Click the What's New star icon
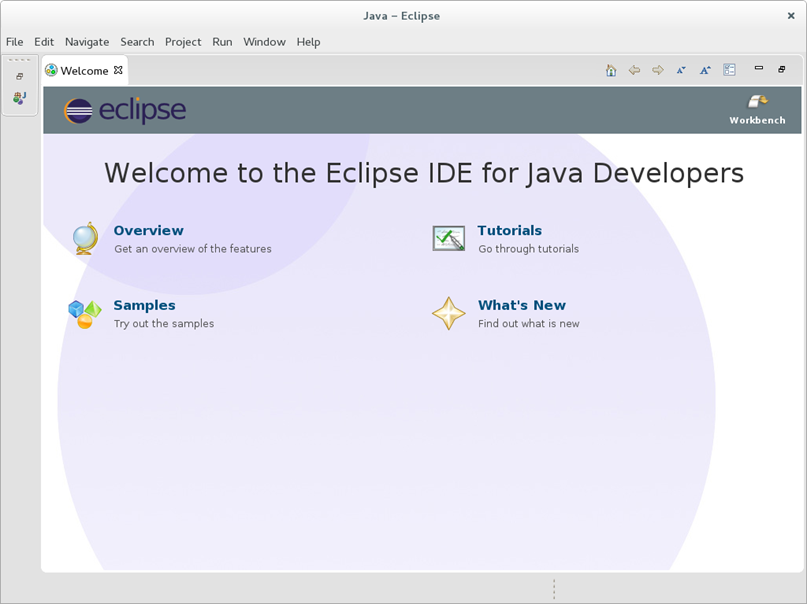This screenshot has height=604, width=807. tap(449, 313)
